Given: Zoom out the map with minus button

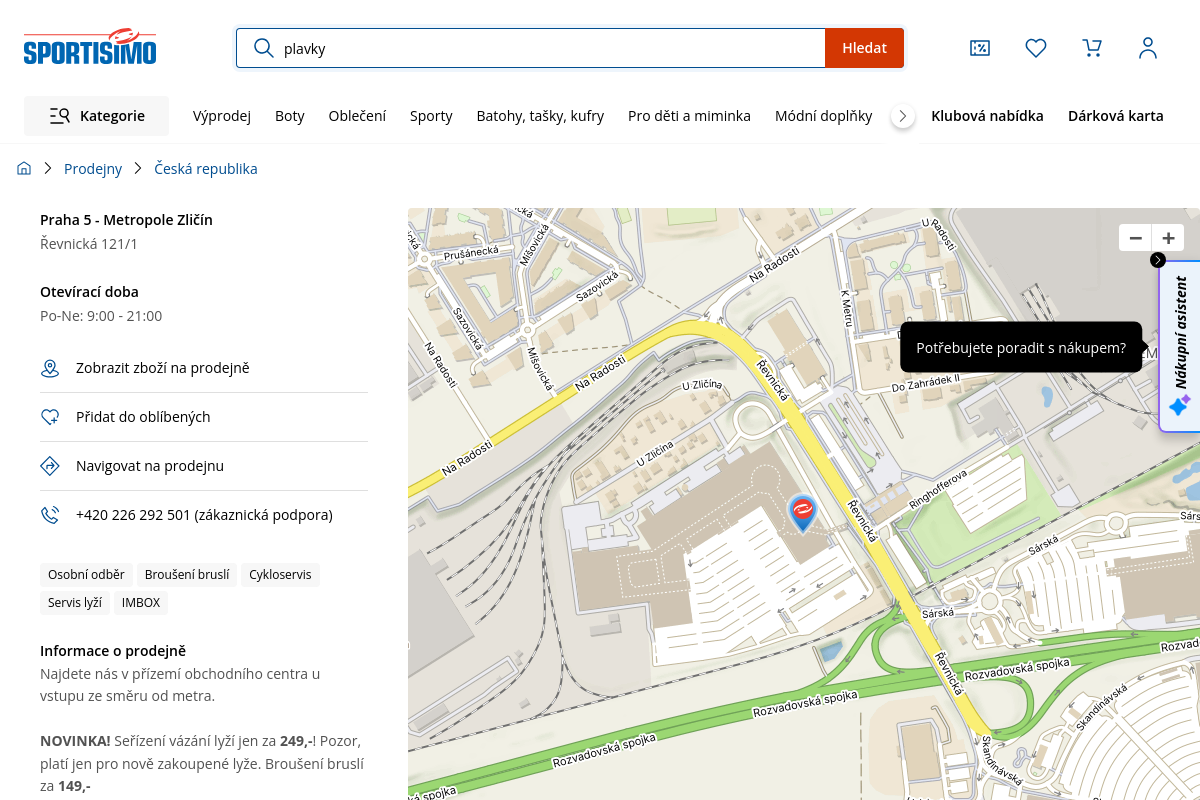Looking at the screenshot, I should click(1135, 238).
